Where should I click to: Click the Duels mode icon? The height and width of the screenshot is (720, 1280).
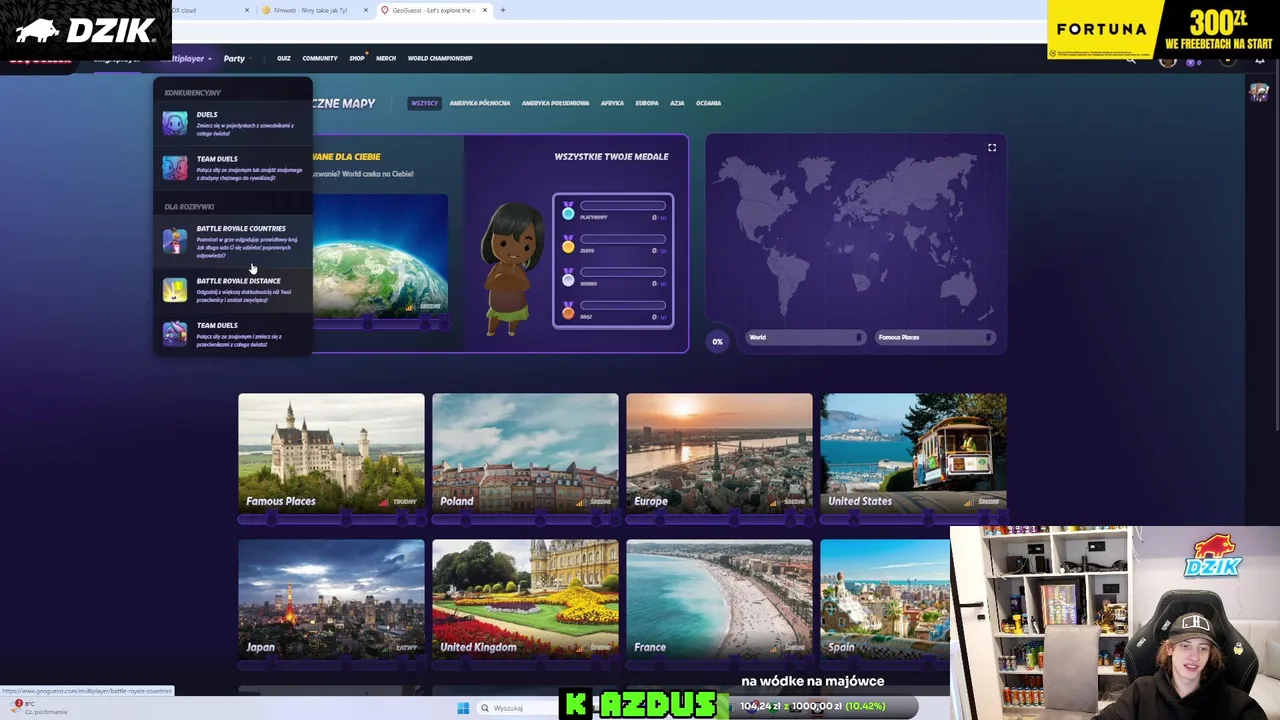[175, 123]
